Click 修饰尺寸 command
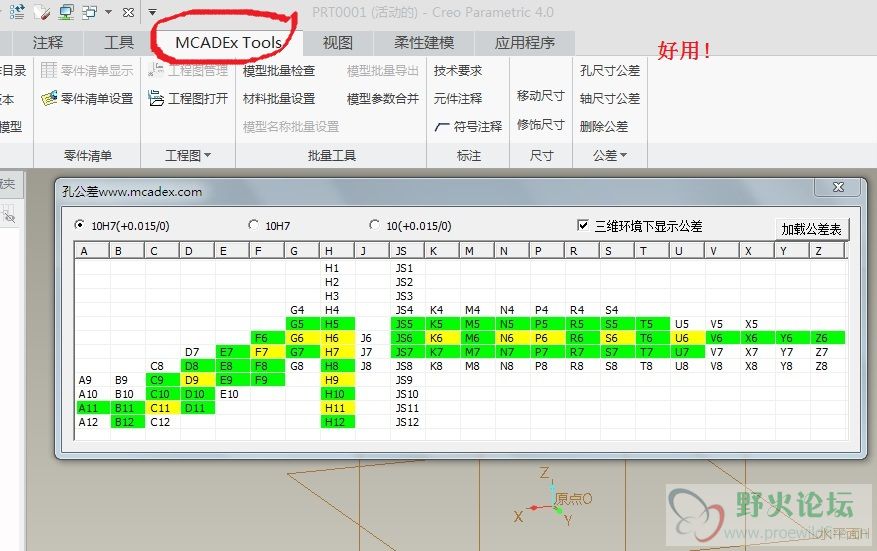Viewport: 877px width, 551px height. pos(540,124)
